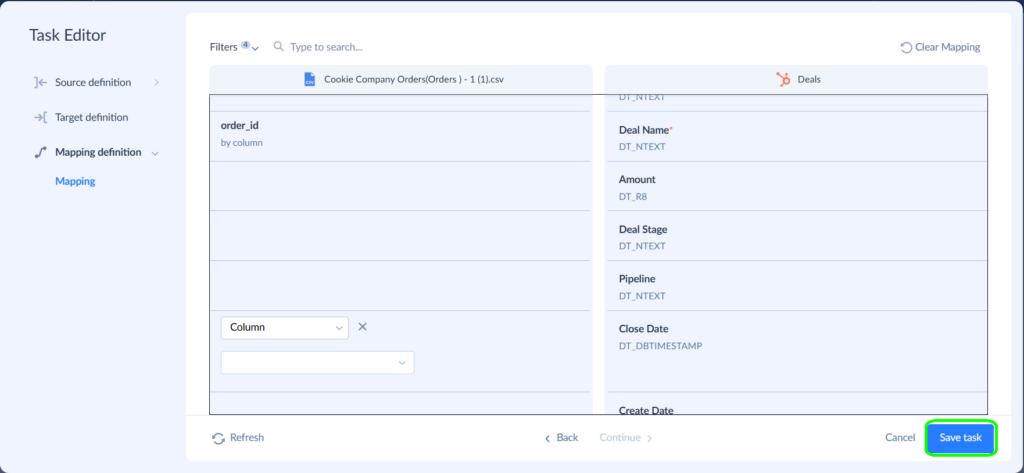
Task: Select the order_id source row
Action: [x=400, y=136]
